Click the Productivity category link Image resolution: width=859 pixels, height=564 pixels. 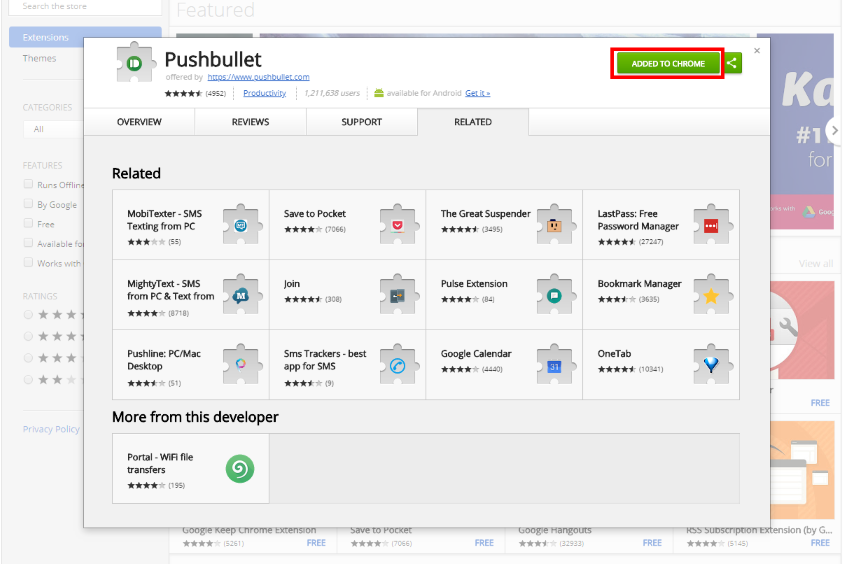coord(264,93)
